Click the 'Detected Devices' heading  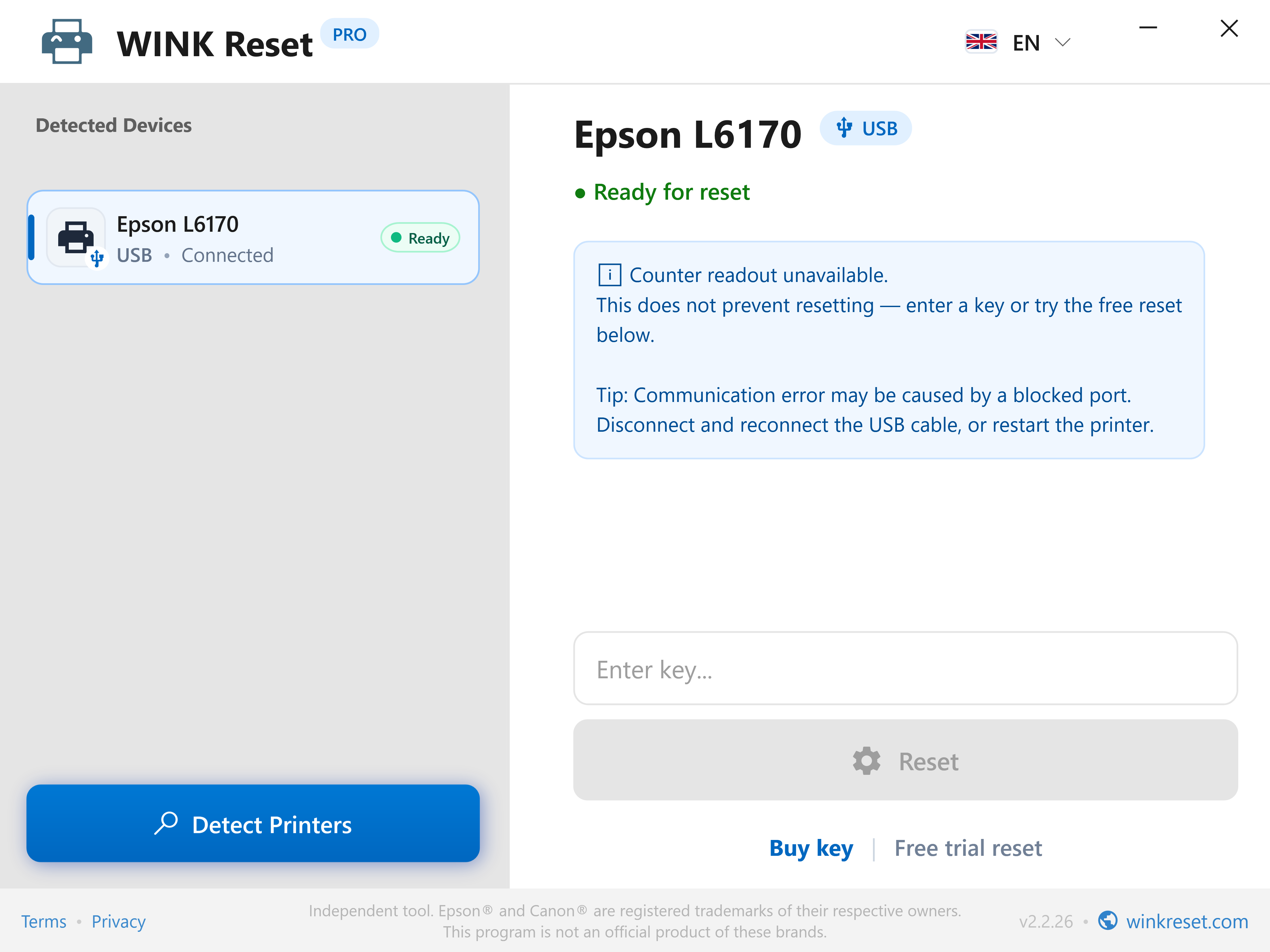pyautogui.click(x=114, y=125)
